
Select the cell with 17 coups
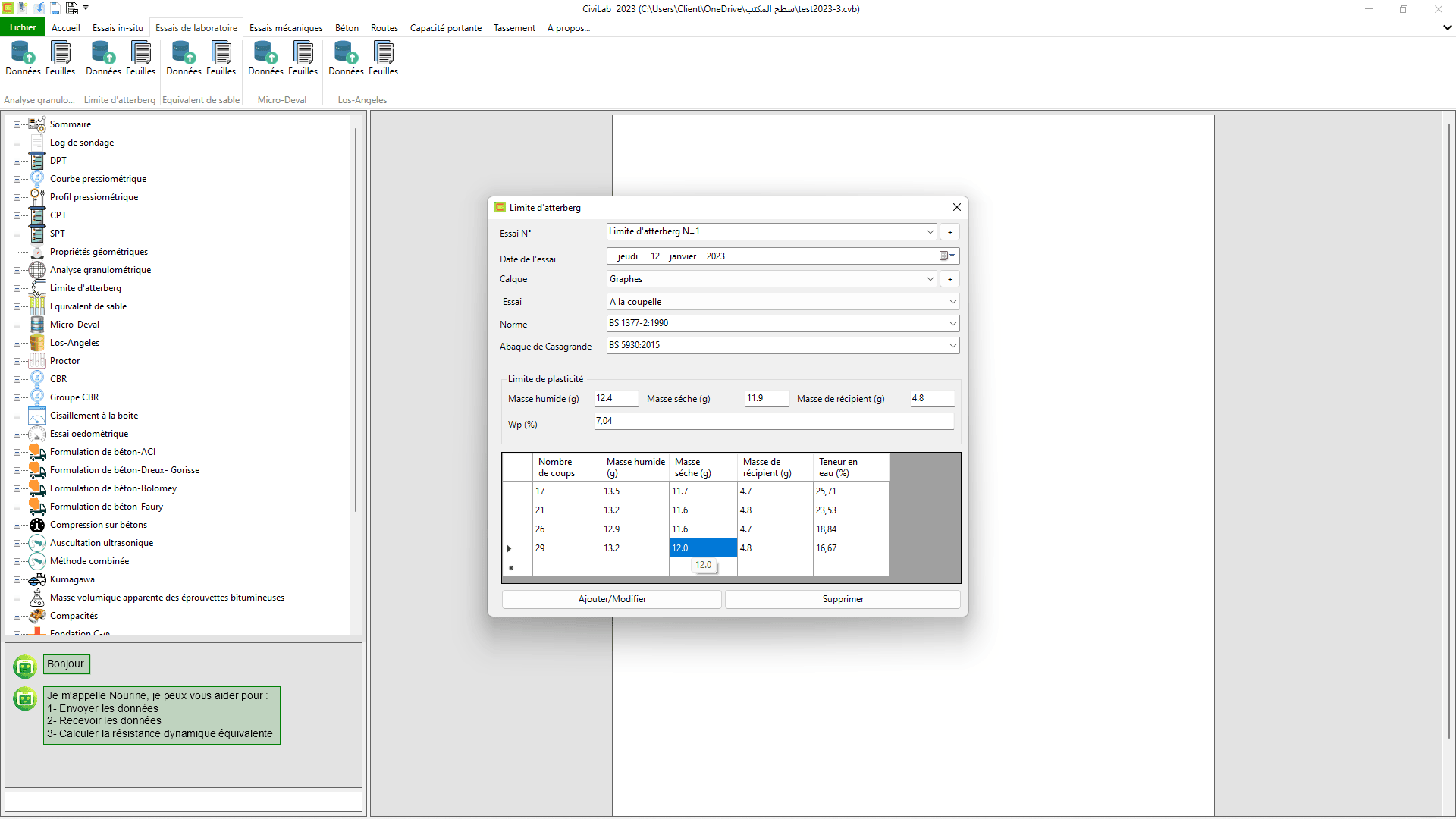566,491
